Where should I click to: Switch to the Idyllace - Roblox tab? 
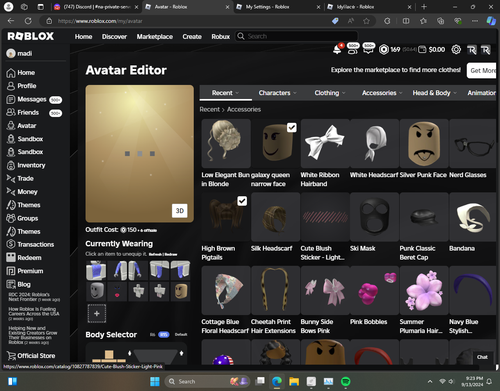pos(369,7)
